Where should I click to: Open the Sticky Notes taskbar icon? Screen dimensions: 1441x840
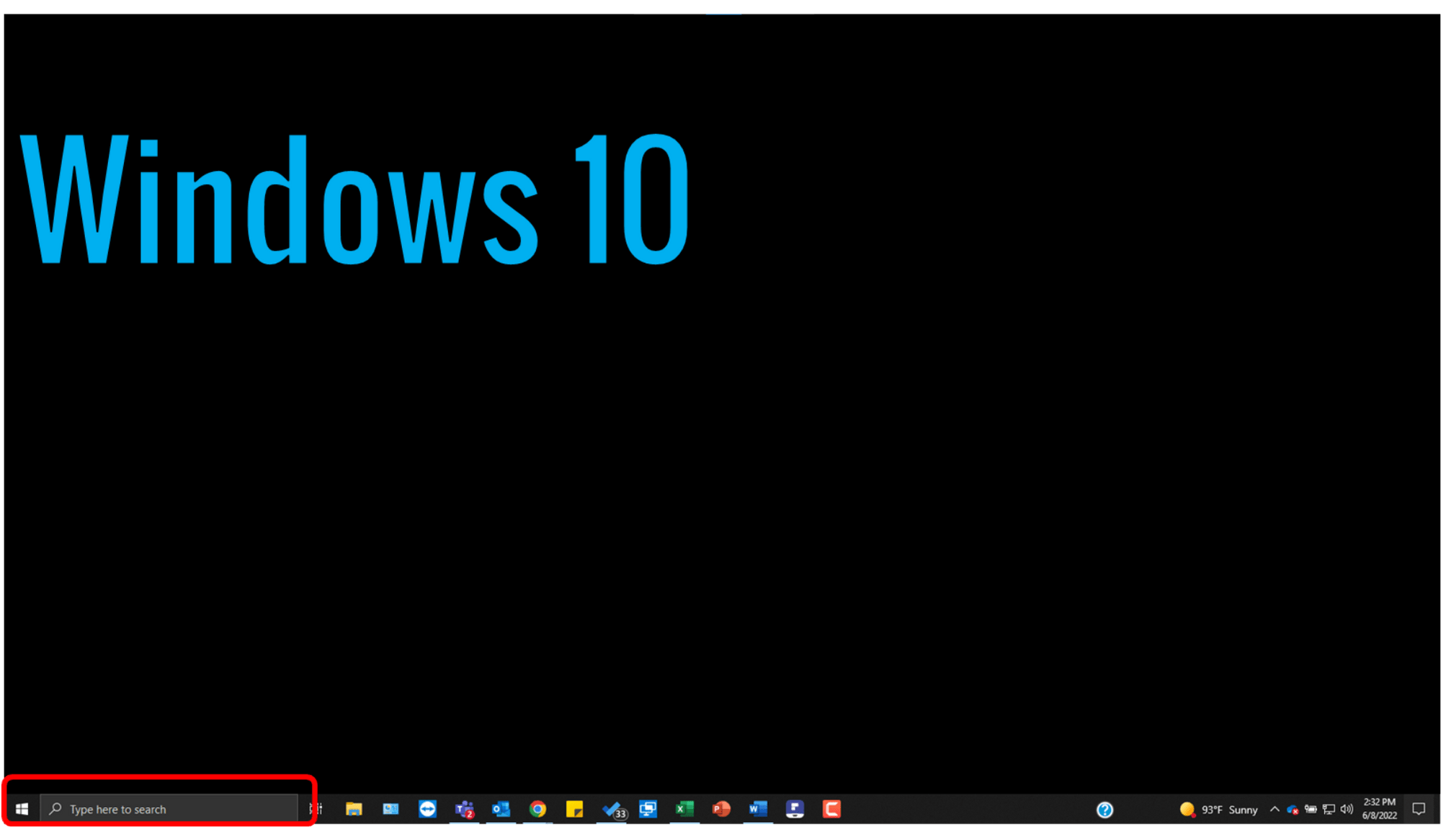[x=574, y=809]
